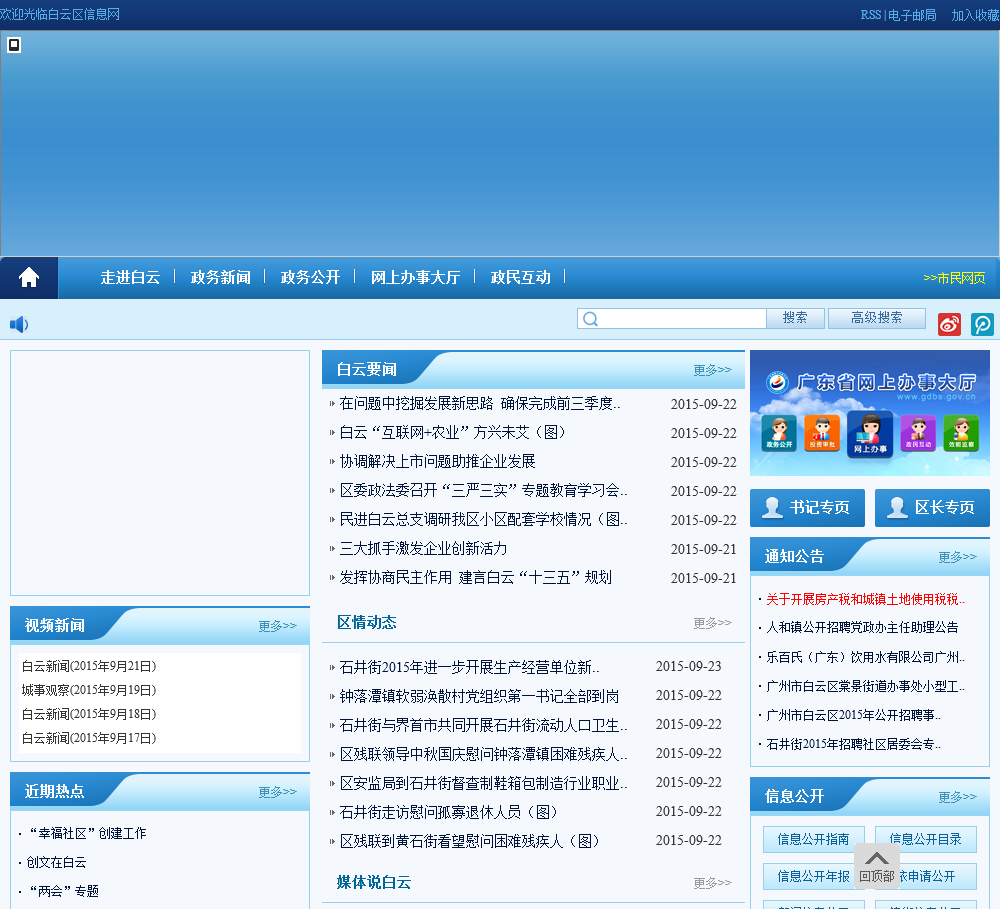Open the RSS link at the top
This screenshot has width=1000, height=909.
click(871, 15)
